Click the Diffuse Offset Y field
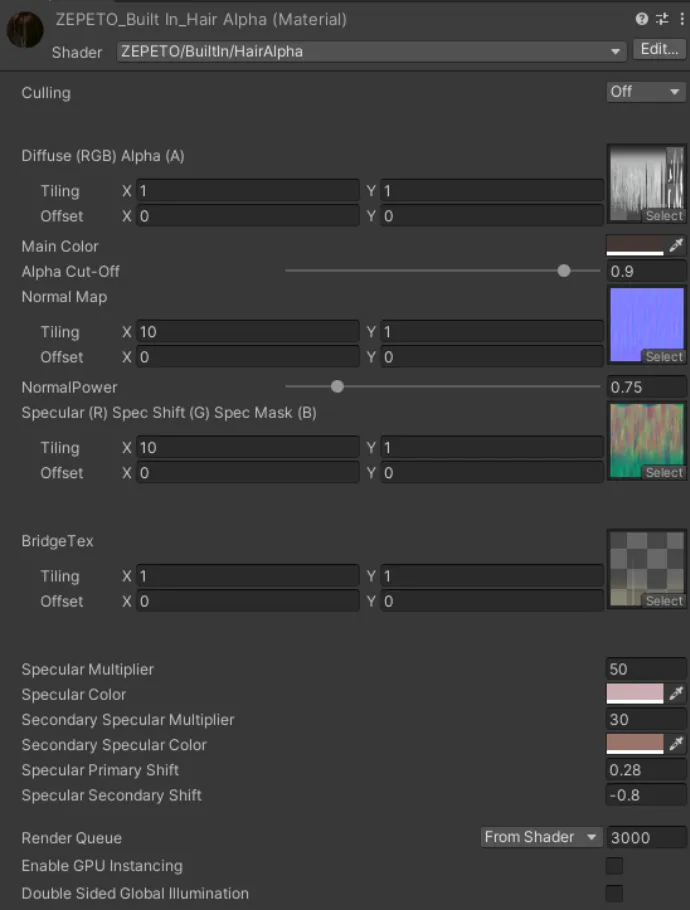The width and height of the screenshot is (690, 910). coord(492,216)
